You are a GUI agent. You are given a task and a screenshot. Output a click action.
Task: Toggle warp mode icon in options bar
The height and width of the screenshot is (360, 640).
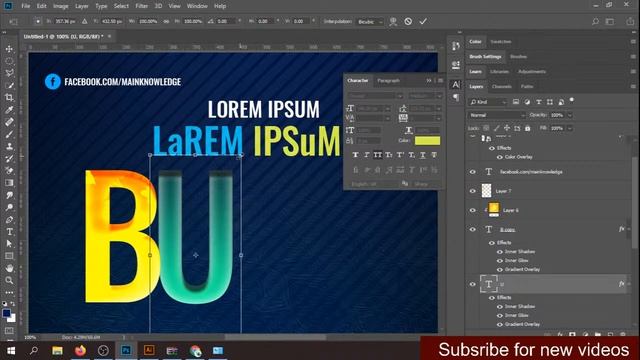[x=393, y=21]
